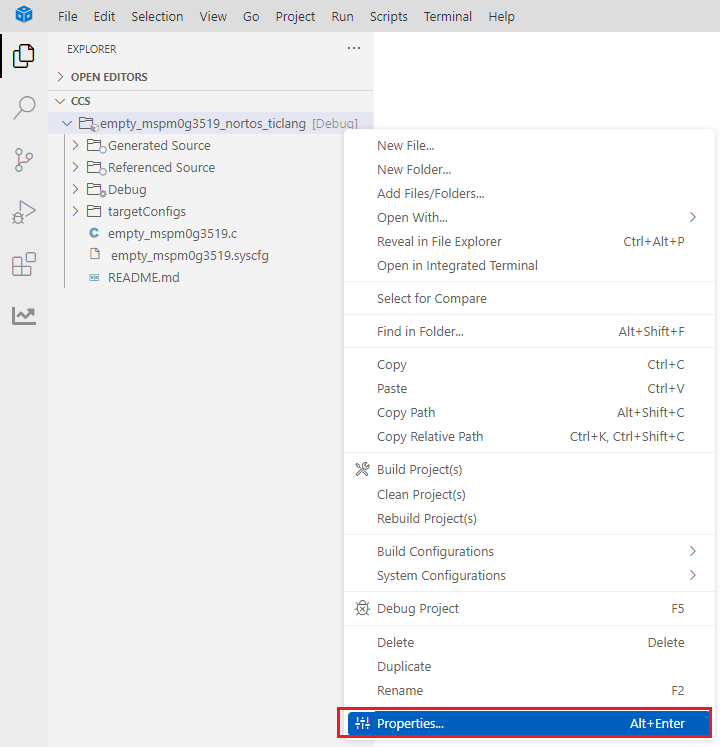The image size is (720, 747).
Task: Open the System Configurations submenu arrow
Action: point(693,575)
